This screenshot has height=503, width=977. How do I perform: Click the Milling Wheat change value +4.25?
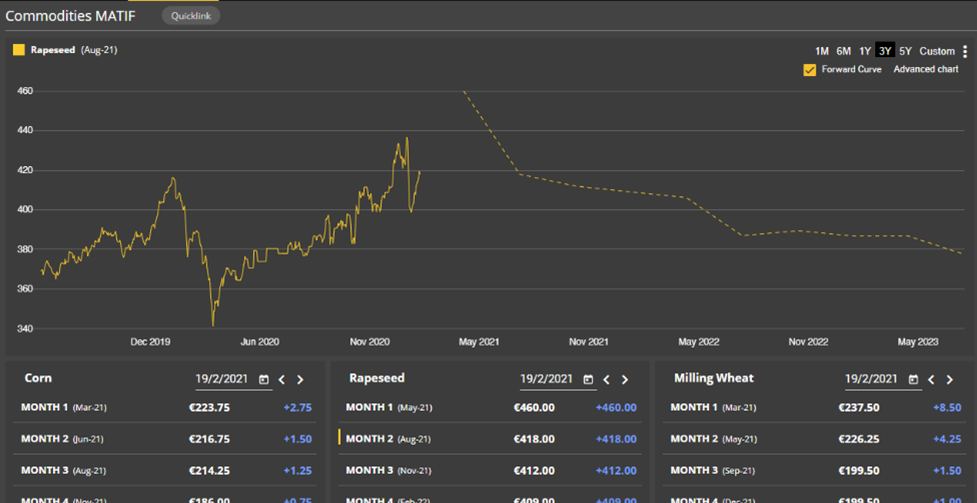[947, 439]
